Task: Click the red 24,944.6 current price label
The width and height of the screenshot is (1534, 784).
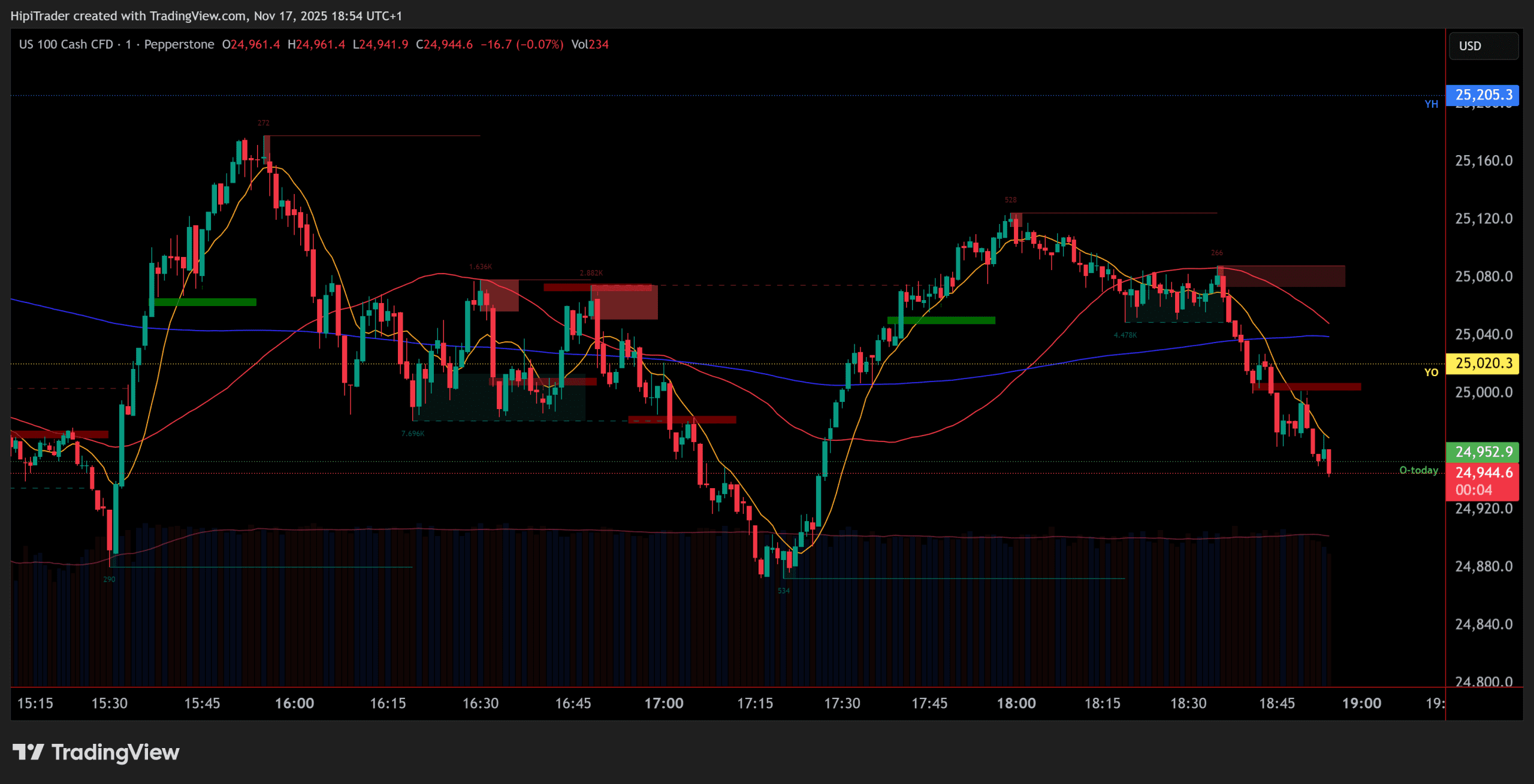Action: (x=1482, y=473)
